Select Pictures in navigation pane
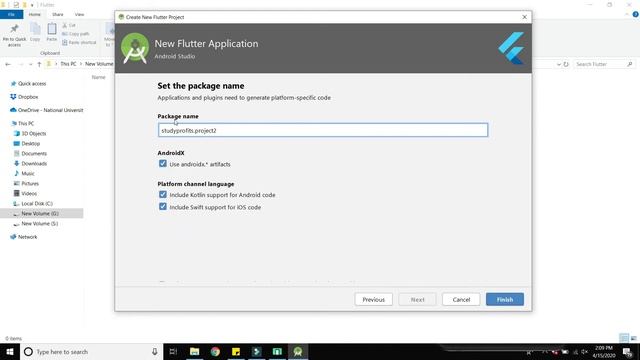The image size is (640, 360). click(30, 184)
